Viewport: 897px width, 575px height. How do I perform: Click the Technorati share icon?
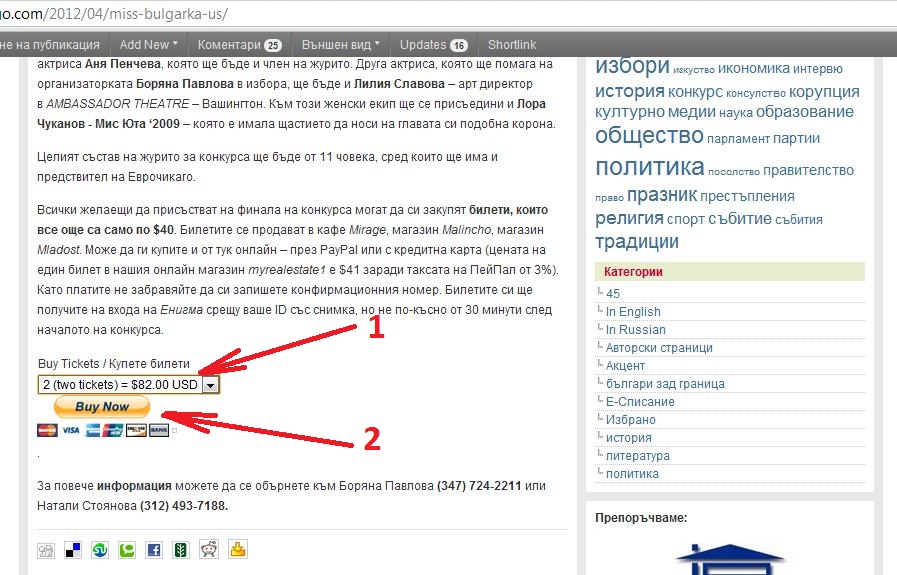point(127,550)
